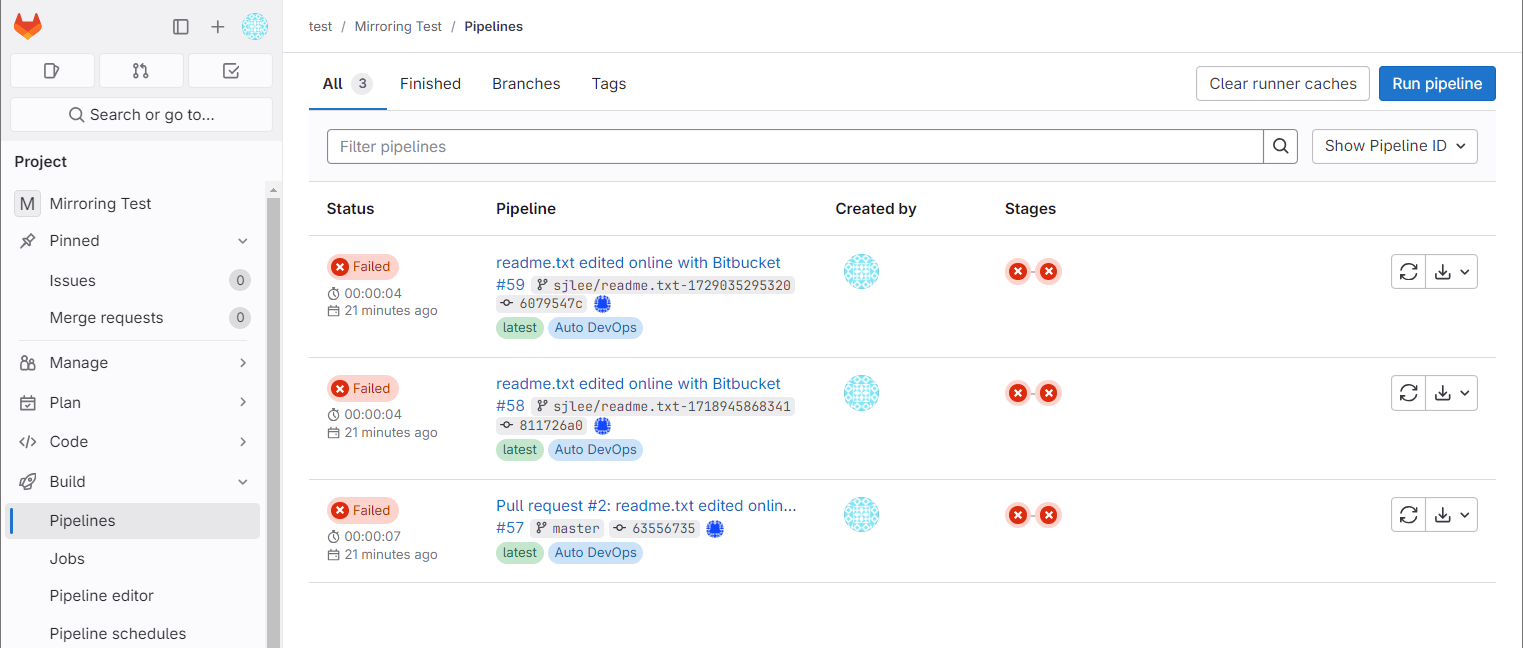Open download artifacts dropdown for pipeline #57

(x=1452, y=515)
